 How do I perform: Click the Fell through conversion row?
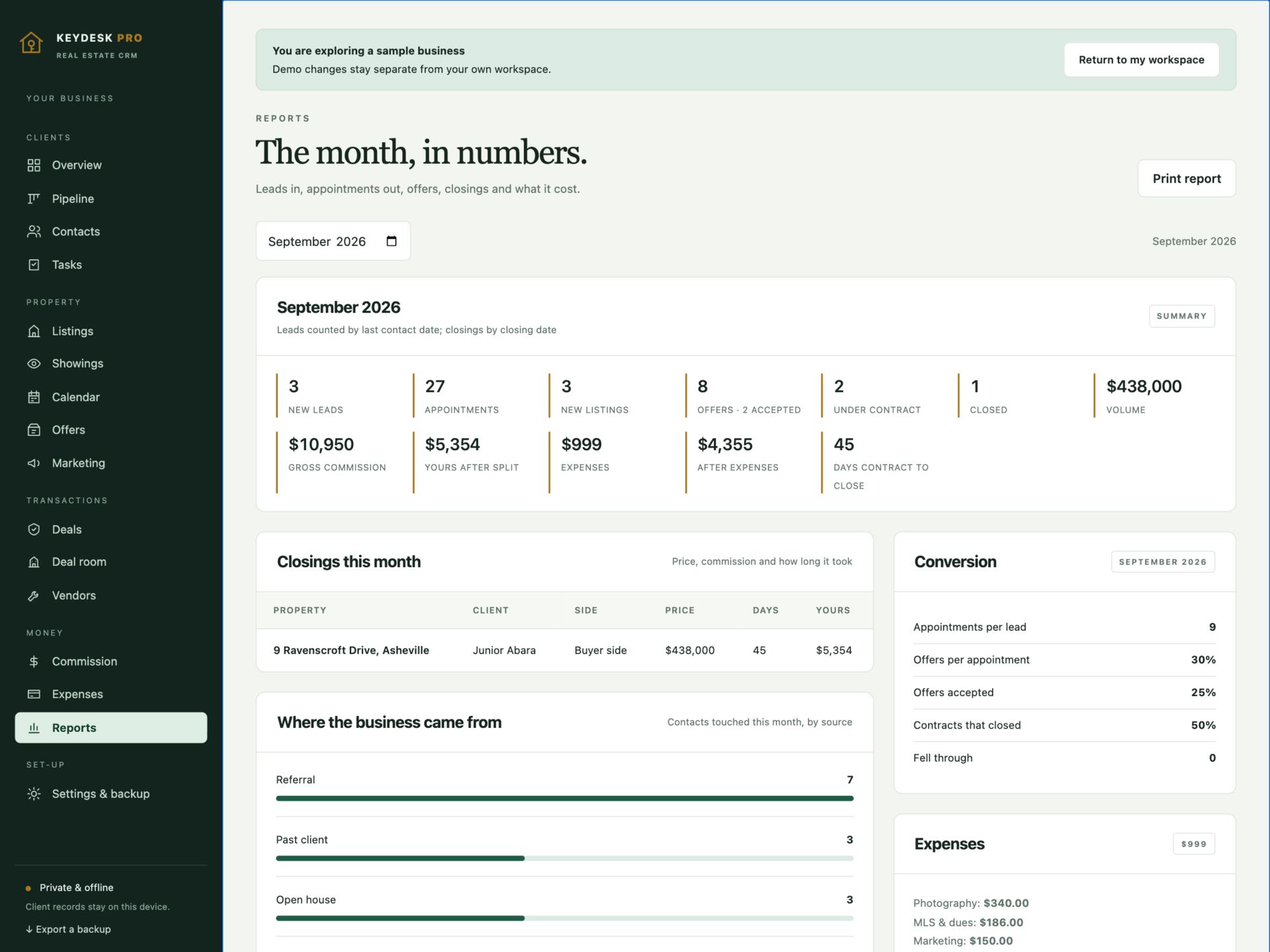(x=1064, y=758)
